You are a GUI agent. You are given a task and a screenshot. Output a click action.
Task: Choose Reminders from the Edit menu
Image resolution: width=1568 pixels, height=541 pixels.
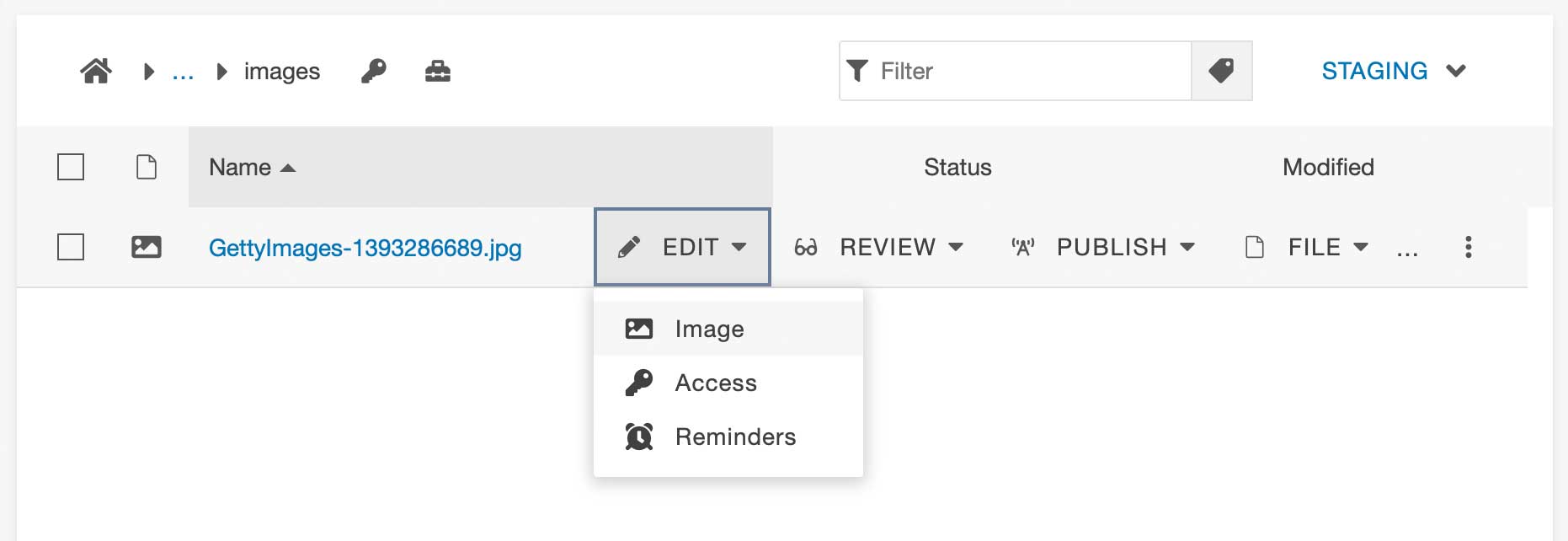[x=735, y=437]
